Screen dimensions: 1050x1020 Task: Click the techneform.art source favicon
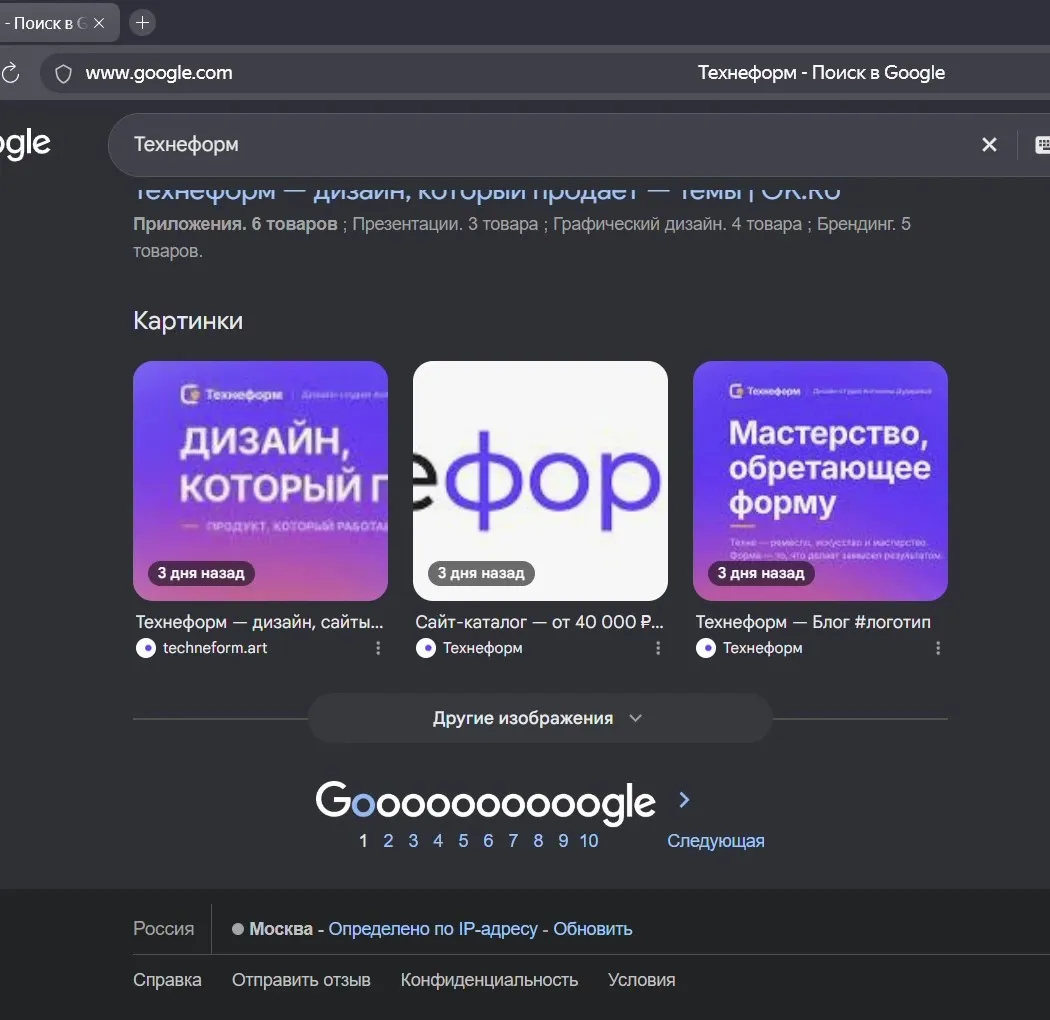click(146, 648)
